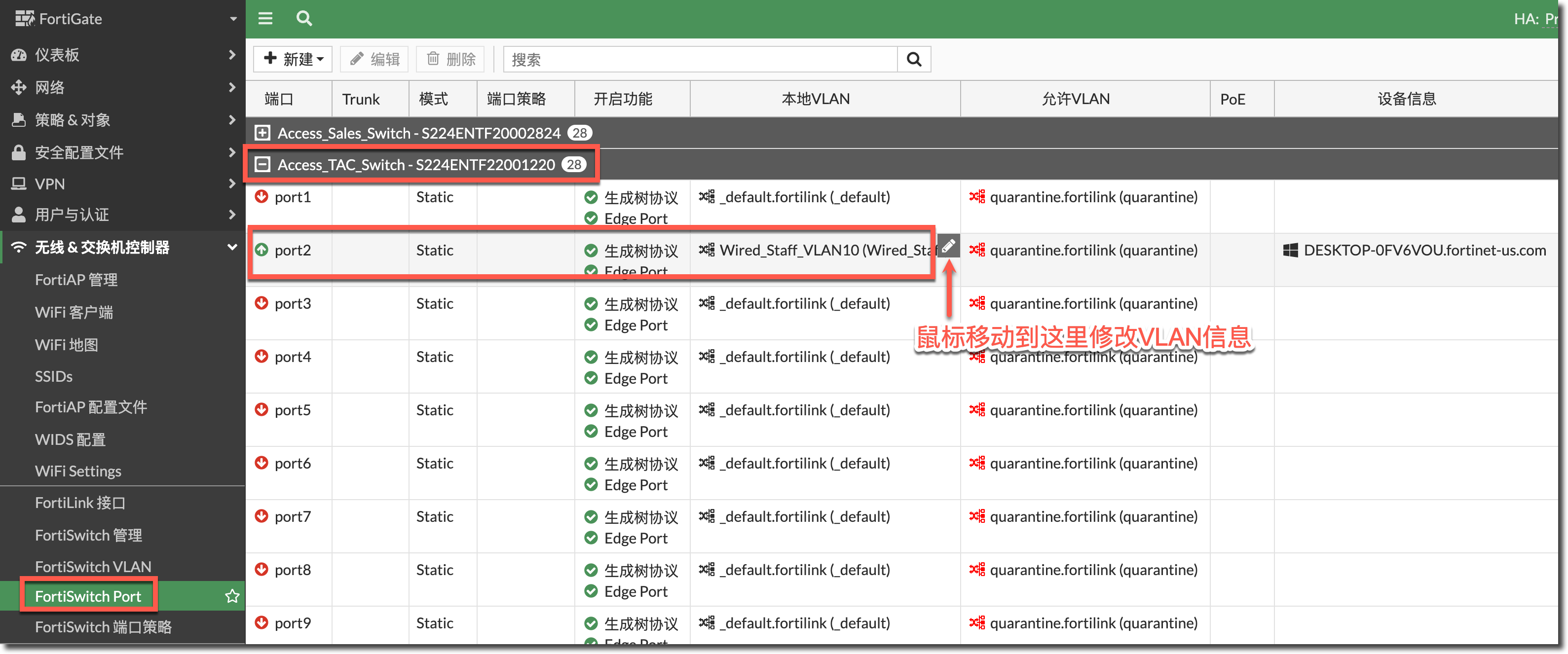Collapse the Access_TAC_Switch group

point(262,164)
